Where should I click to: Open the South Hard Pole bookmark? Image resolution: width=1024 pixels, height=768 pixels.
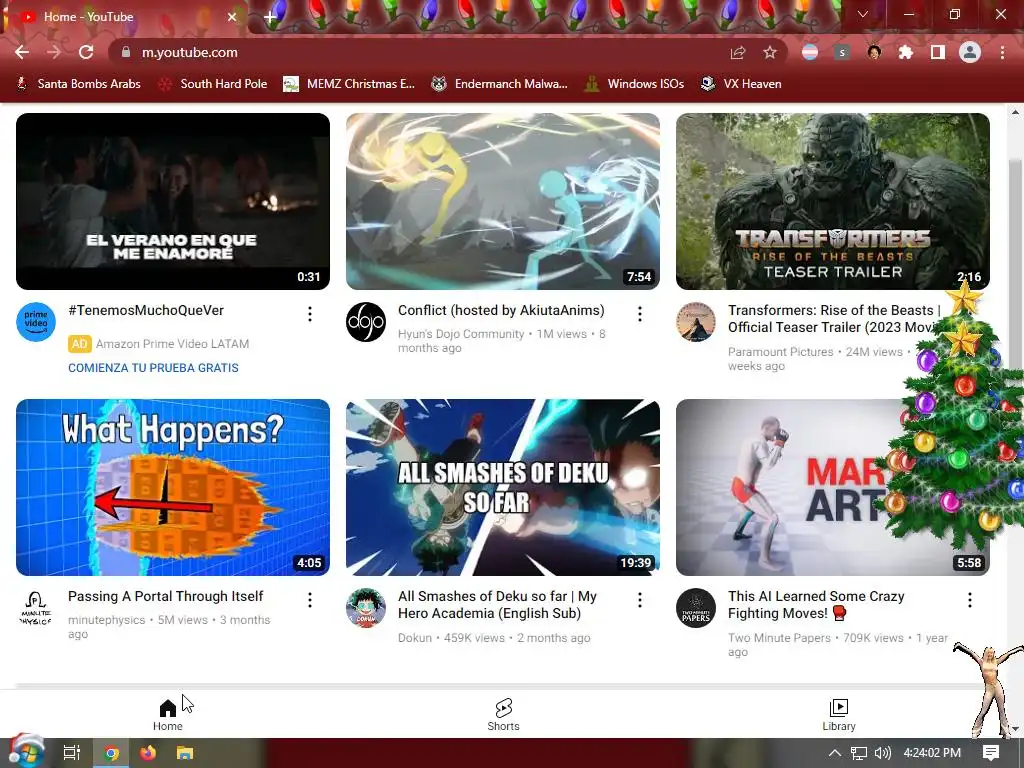214,84
